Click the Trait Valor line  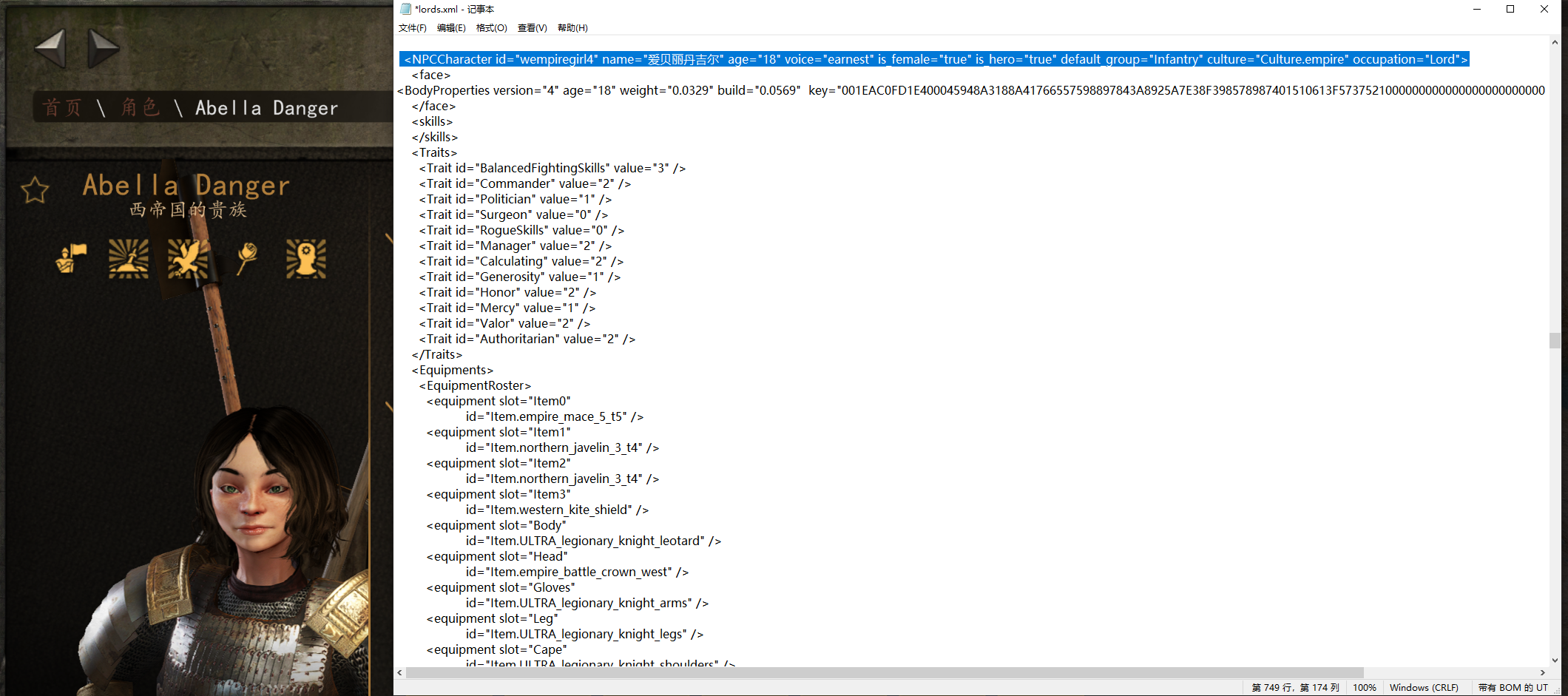point(504,323)
